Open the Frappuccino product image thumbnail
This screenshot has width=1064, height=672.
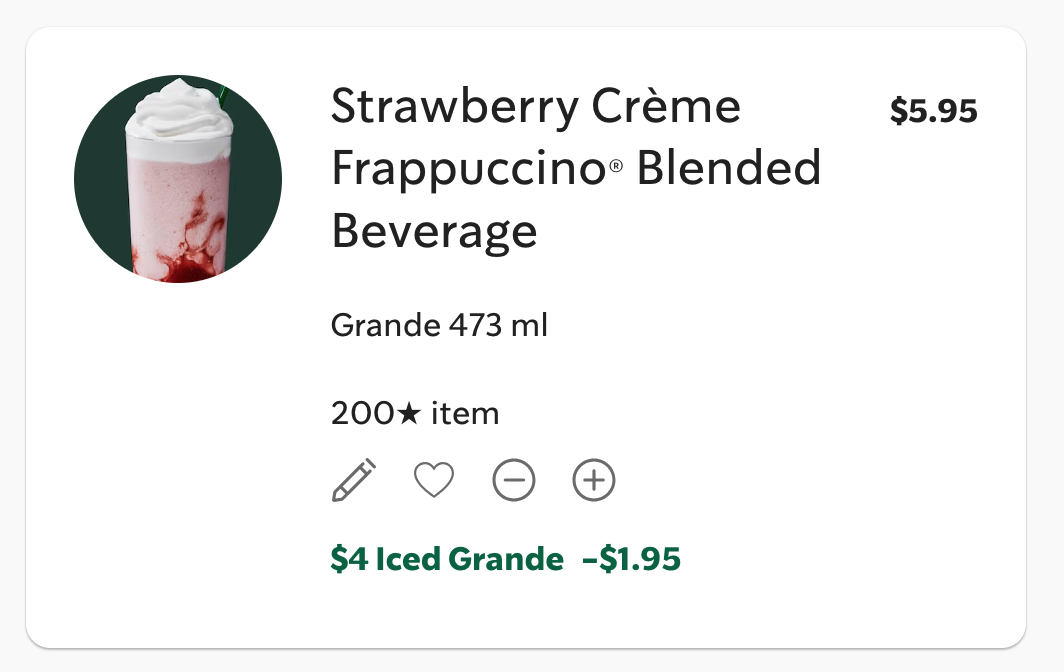[x=178, y=177]
